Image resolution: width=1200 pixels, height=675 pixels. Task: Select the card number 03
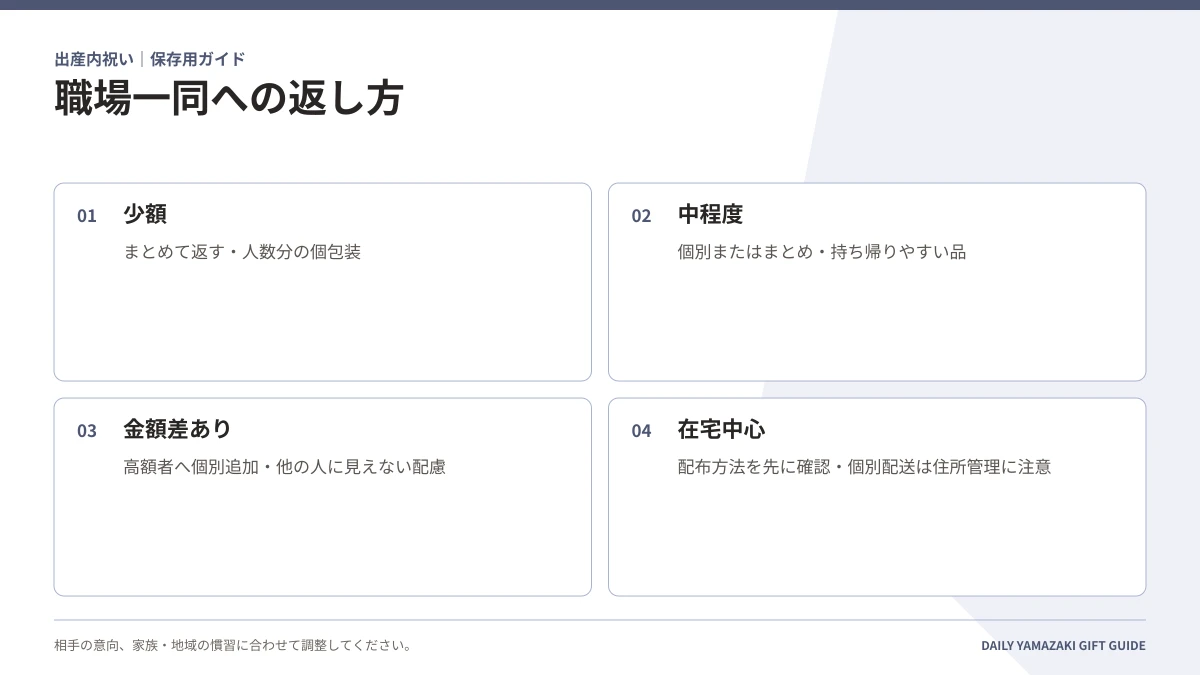87,431
